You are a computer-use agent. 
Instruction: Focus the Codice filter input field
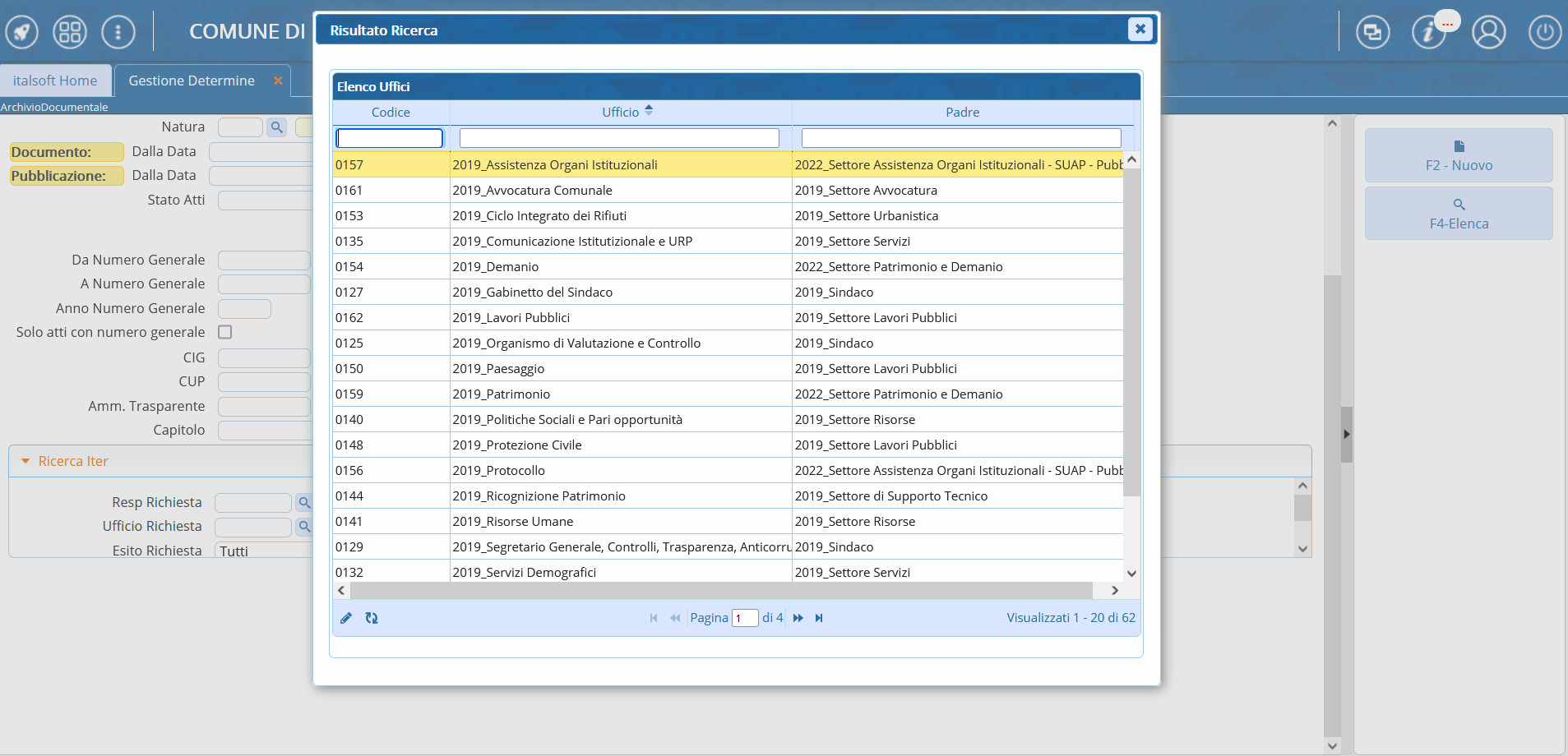390,138
